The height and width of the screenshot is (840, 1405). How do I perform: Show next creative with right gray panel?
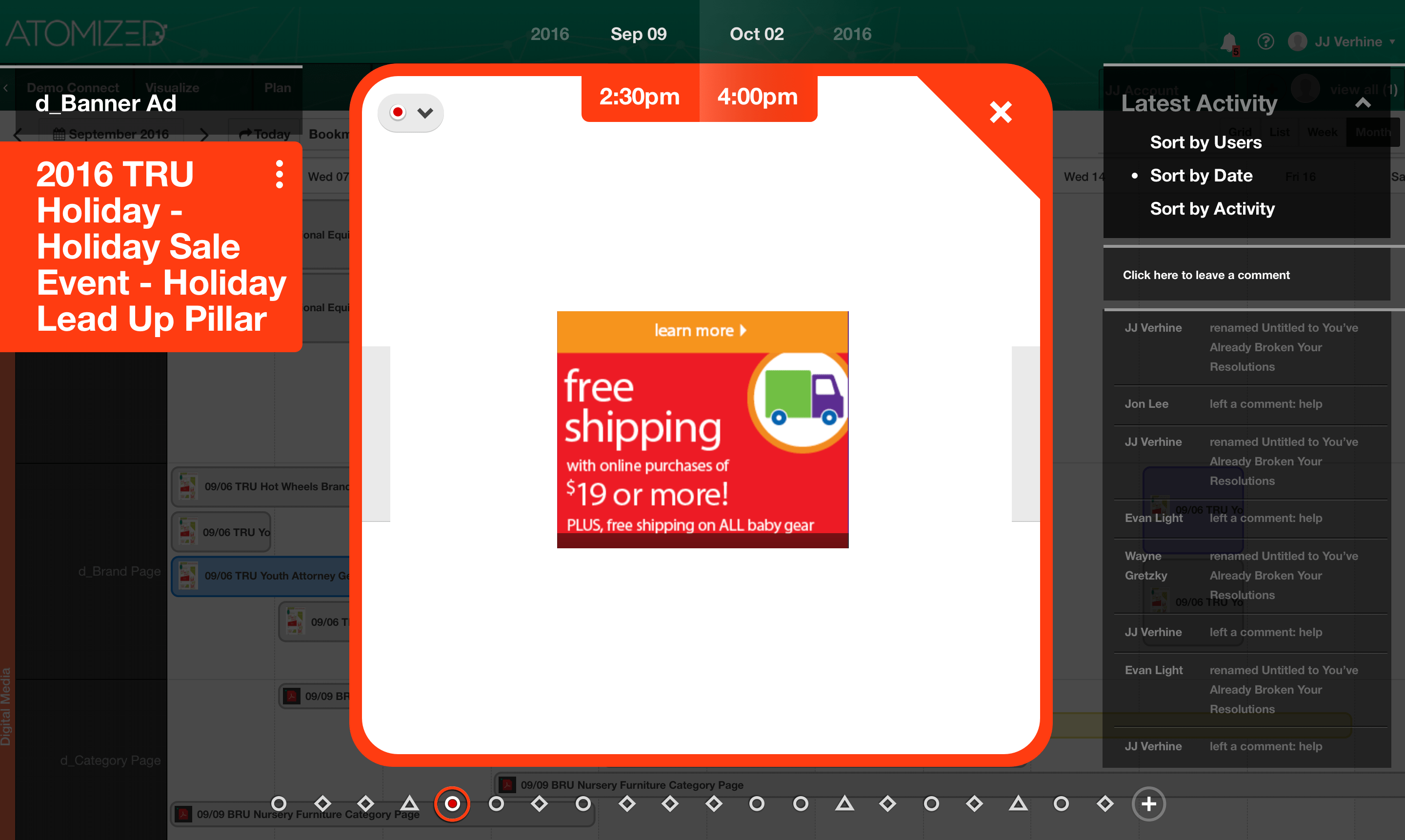point(1025,434)
